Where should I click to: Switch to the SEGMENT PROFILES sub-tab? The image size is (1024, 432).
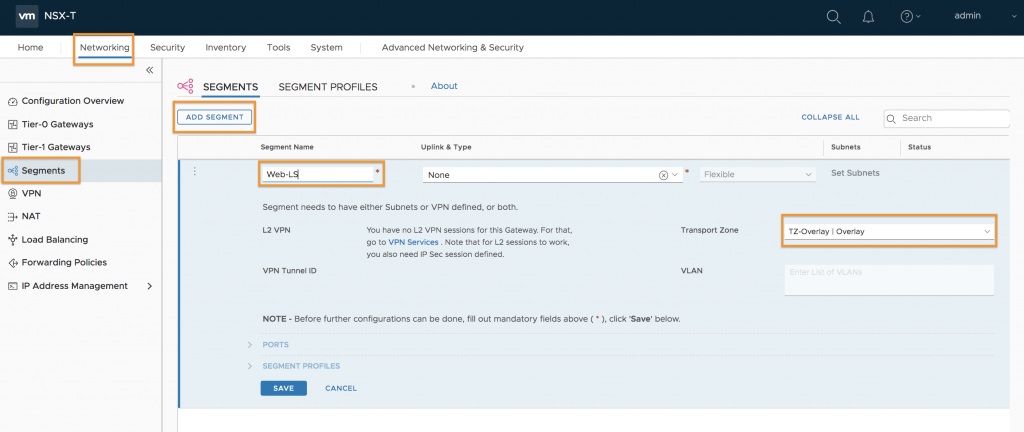328,87
